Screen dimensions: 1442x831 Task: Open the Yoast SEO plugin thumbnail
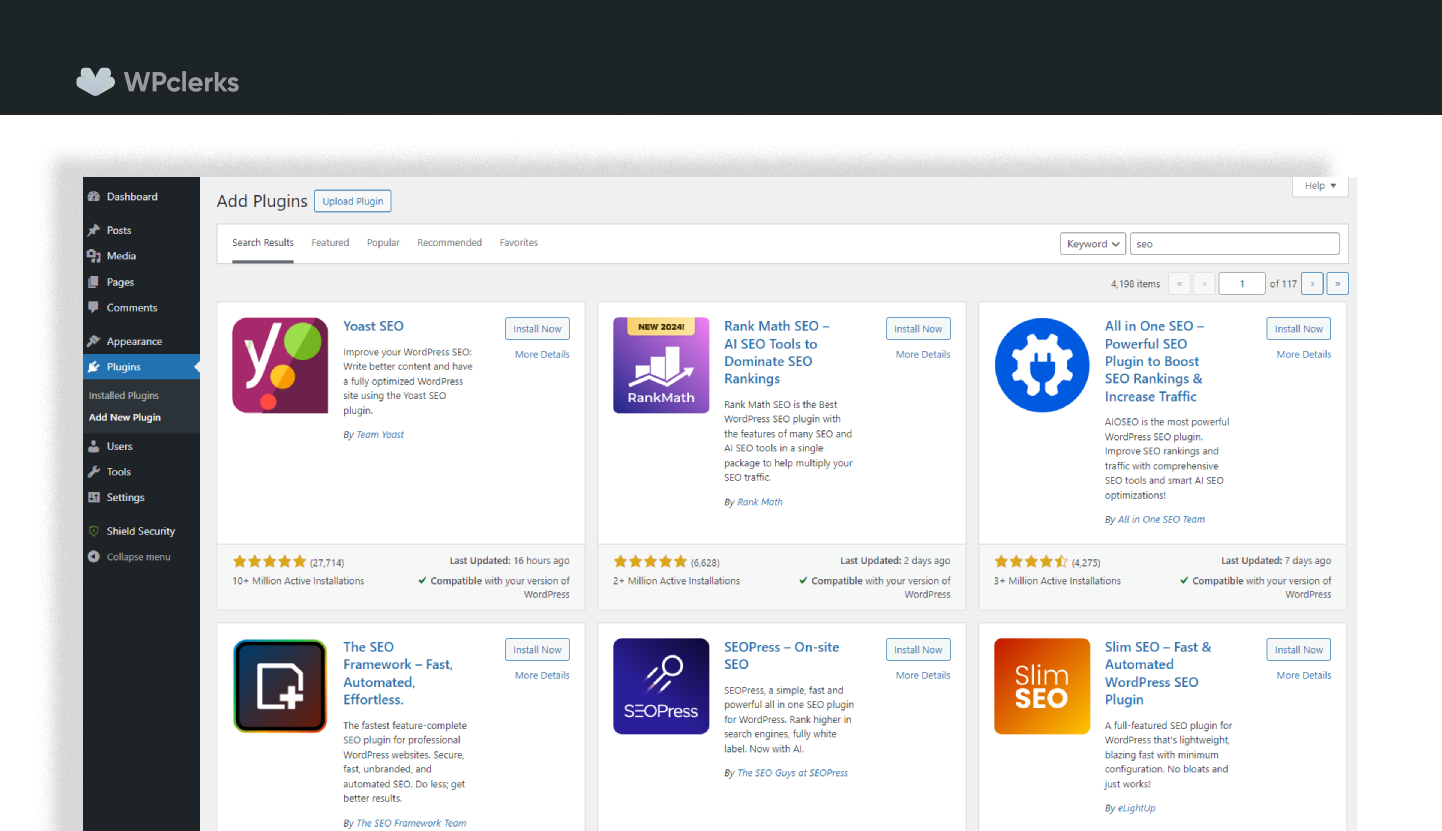tap(280, 366)
